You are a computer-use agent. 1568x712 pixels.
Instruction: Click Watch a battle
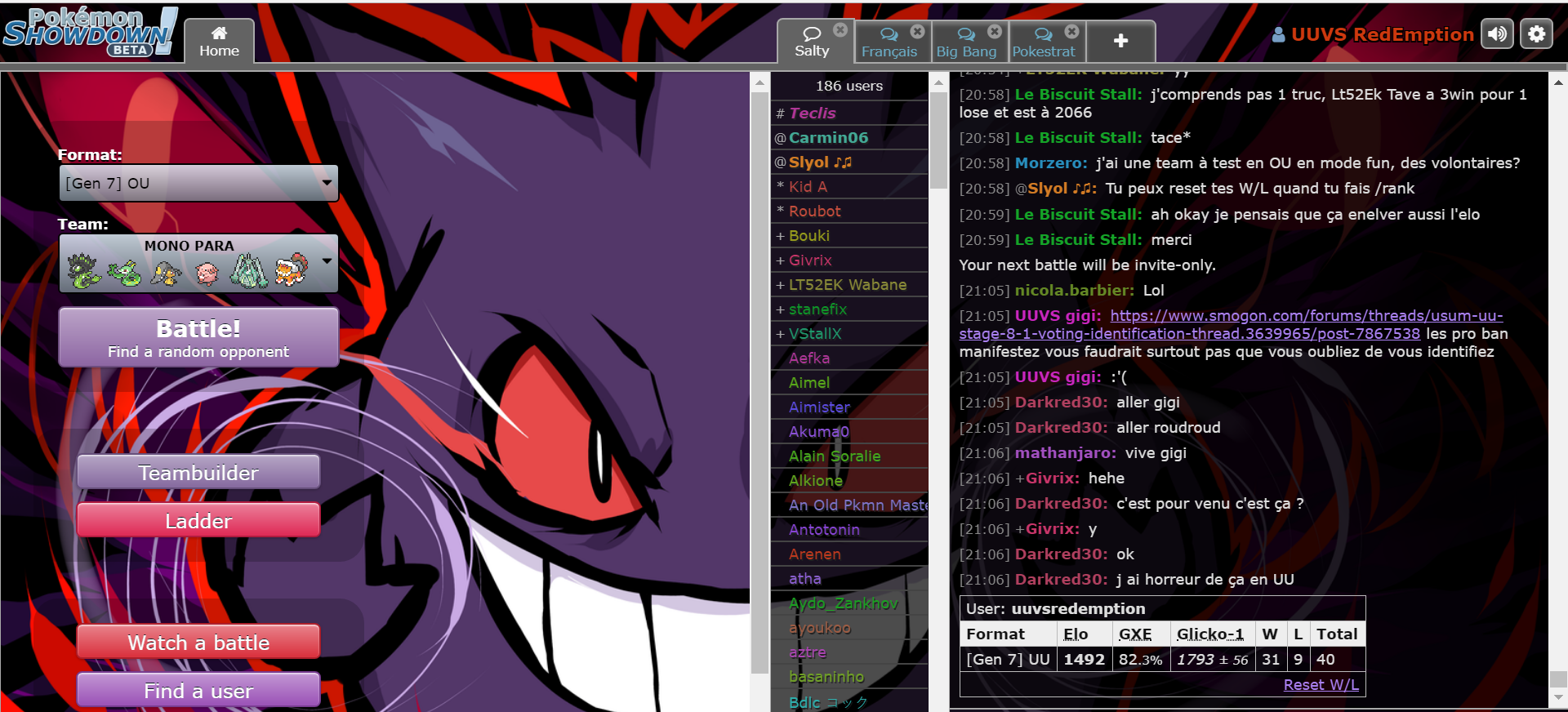point(198,642)
